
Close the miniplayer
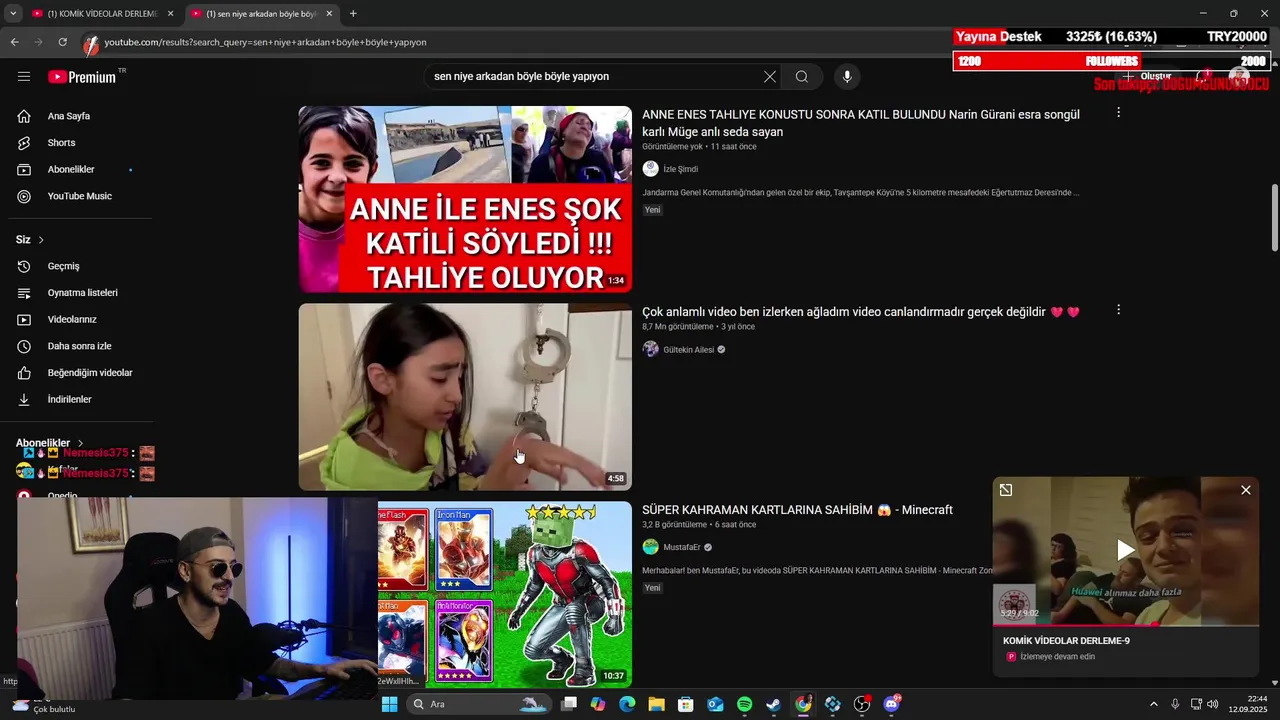[x=1246, y=490]
